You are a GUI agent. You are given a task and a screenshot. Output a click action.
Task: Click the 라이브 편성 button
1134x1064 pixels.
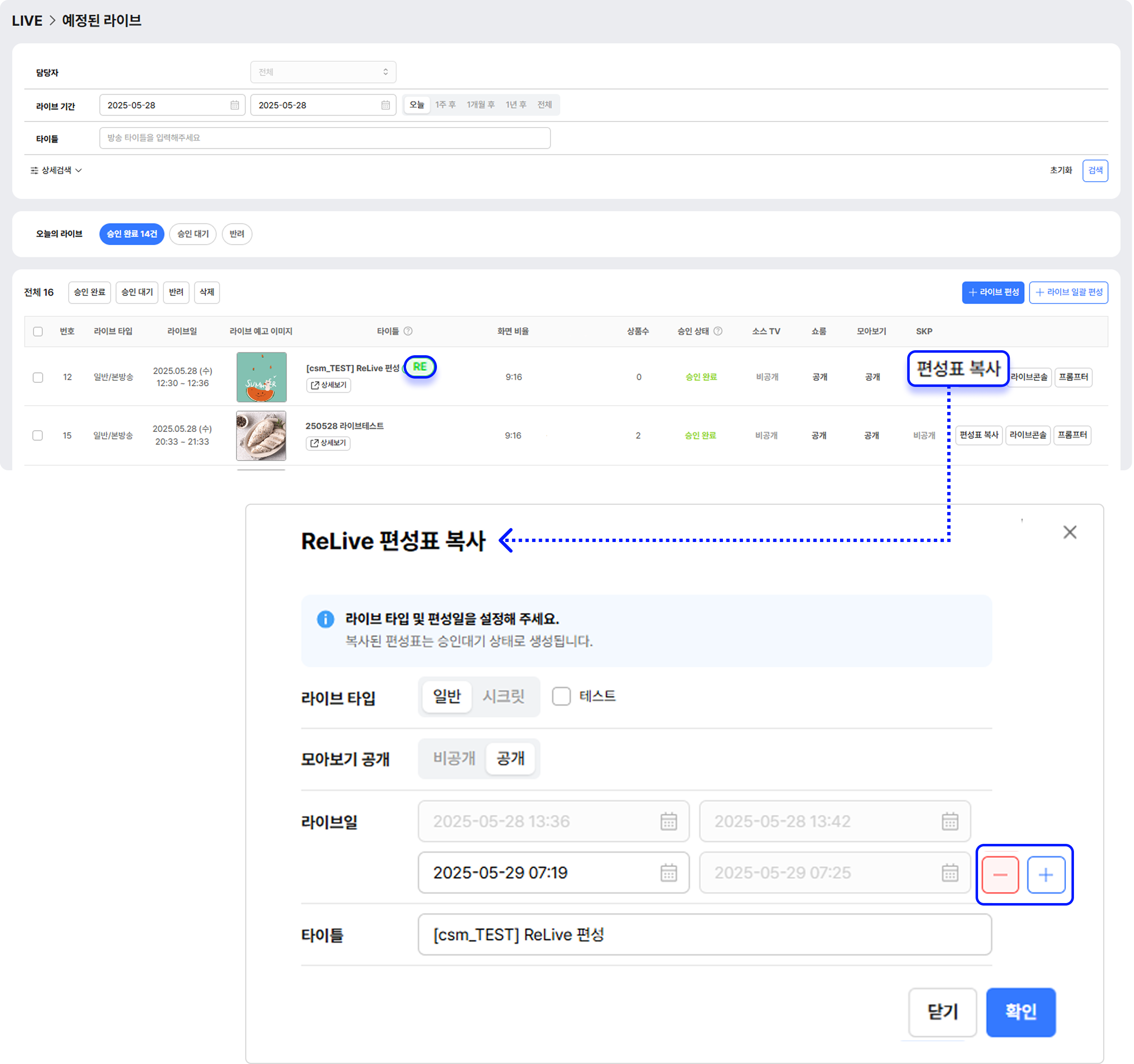(993, 292)
